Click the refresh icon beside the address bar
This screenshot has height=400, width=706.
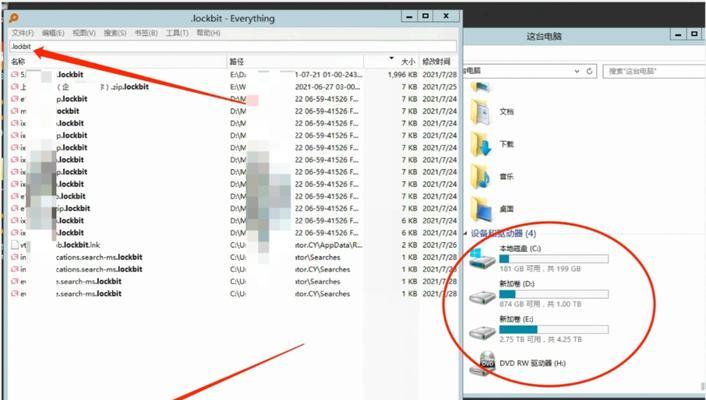(x=589, y=71)
